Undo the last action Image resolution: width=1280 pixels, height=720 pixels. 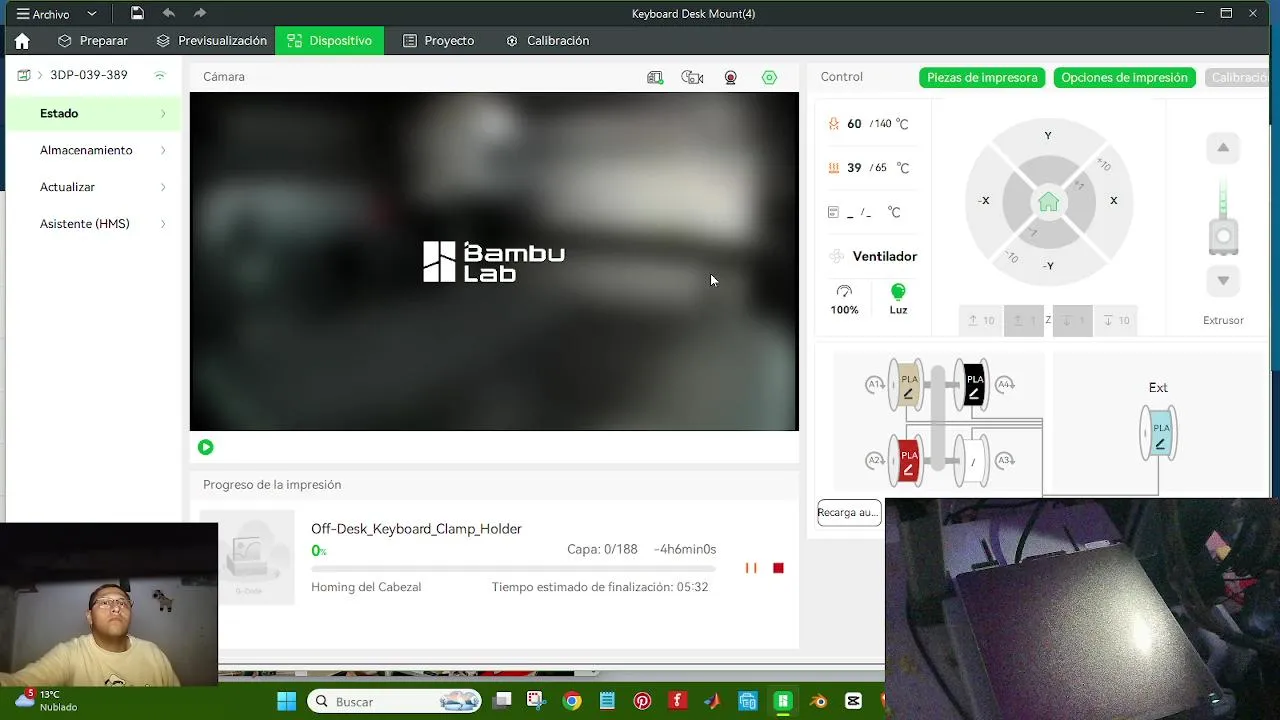point(168,13)
